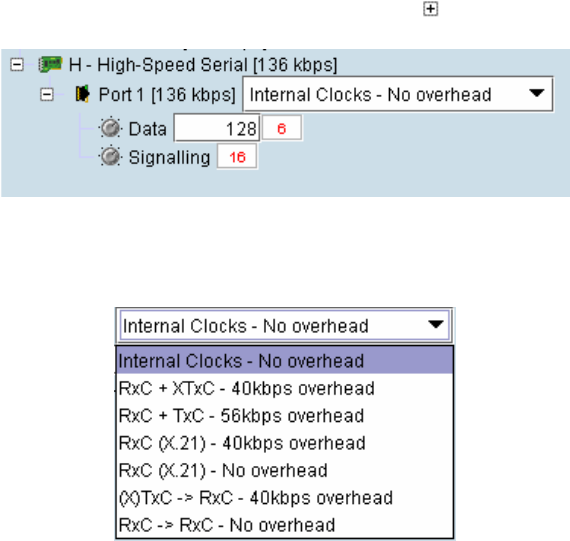Choose RxC (X.21) - No overhead
Image resolution: width=570 pixels, height=541 pixels.
(x=285, y=470)
